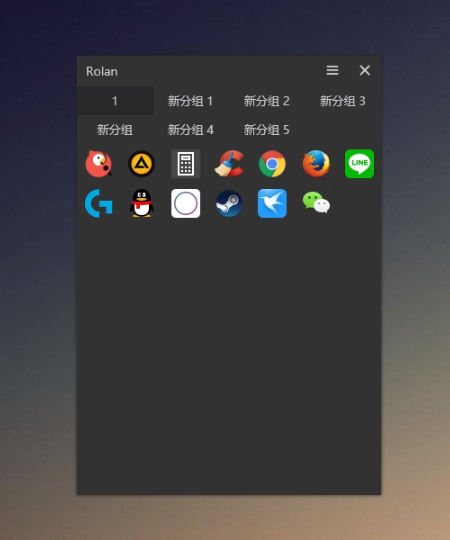Switch to 新分组 1 tab
The height and width of the screenshot is (540, 450).
pyautogui.click(x=191, y=101)
